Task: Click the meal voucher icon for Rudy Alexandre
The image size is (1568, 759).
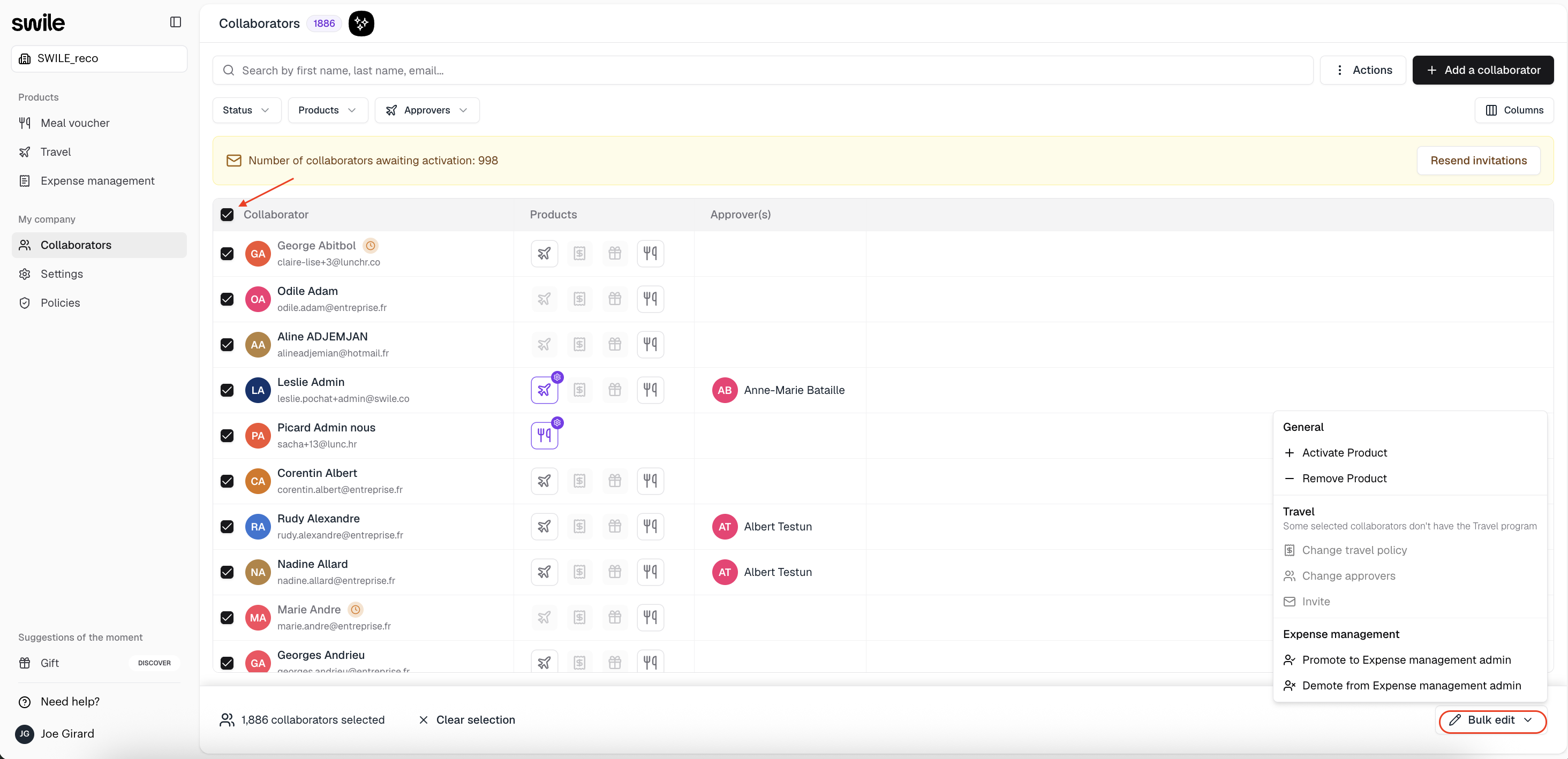Action: (650, 526)
